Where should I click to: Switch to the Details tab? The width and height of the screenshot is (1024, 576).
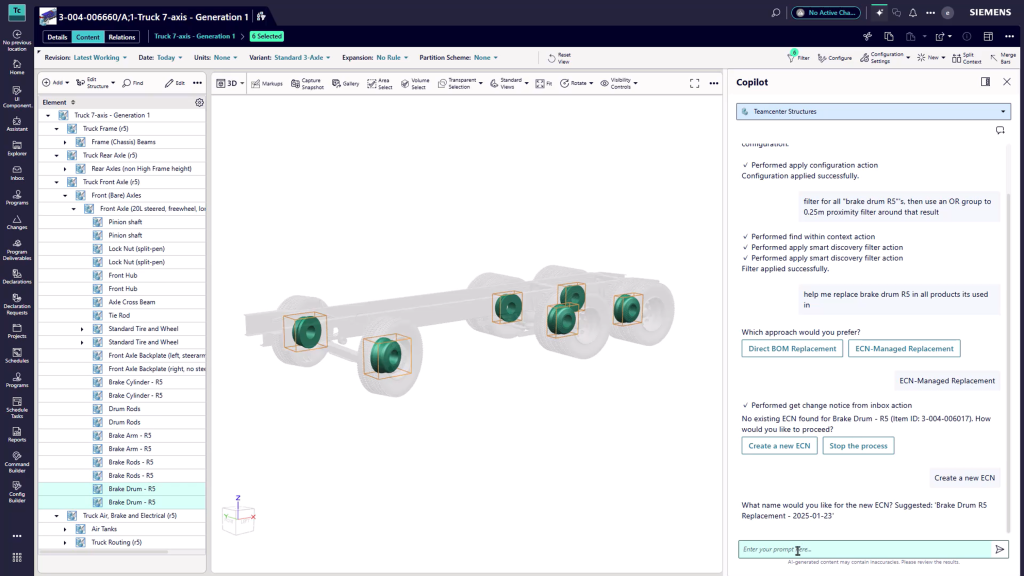pos(57,37)
